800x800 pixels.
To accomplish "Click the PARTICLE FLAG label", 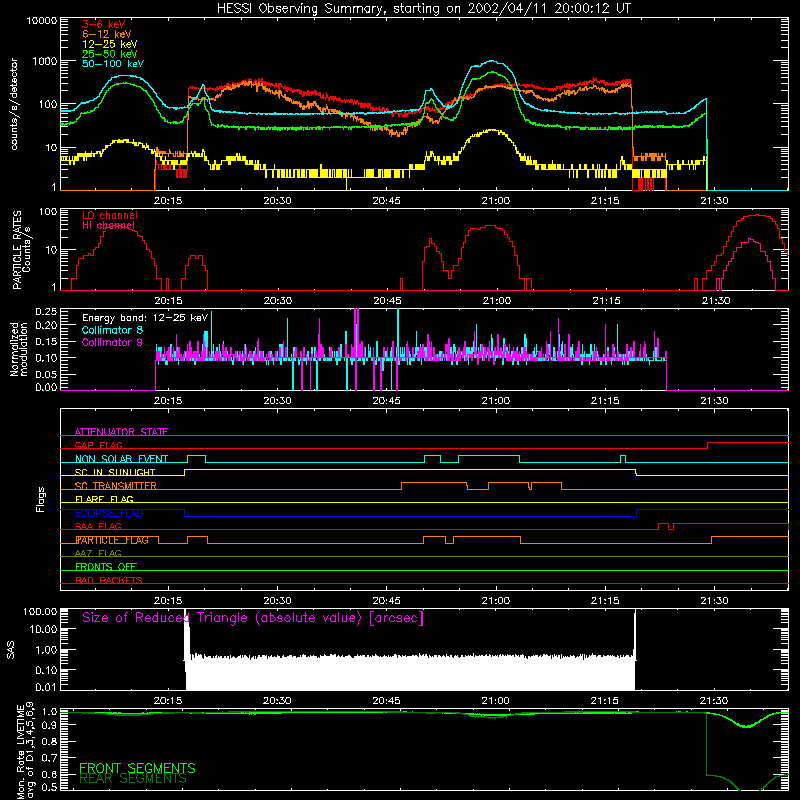I will 112,540.
